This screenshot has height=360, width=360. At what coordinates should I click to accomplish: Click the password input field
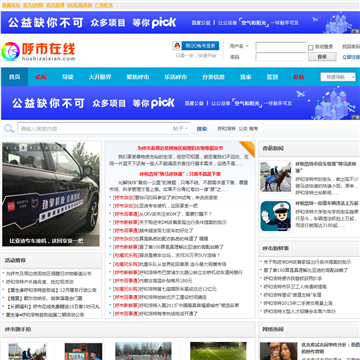pyautogui.click(x=281, y=57)
